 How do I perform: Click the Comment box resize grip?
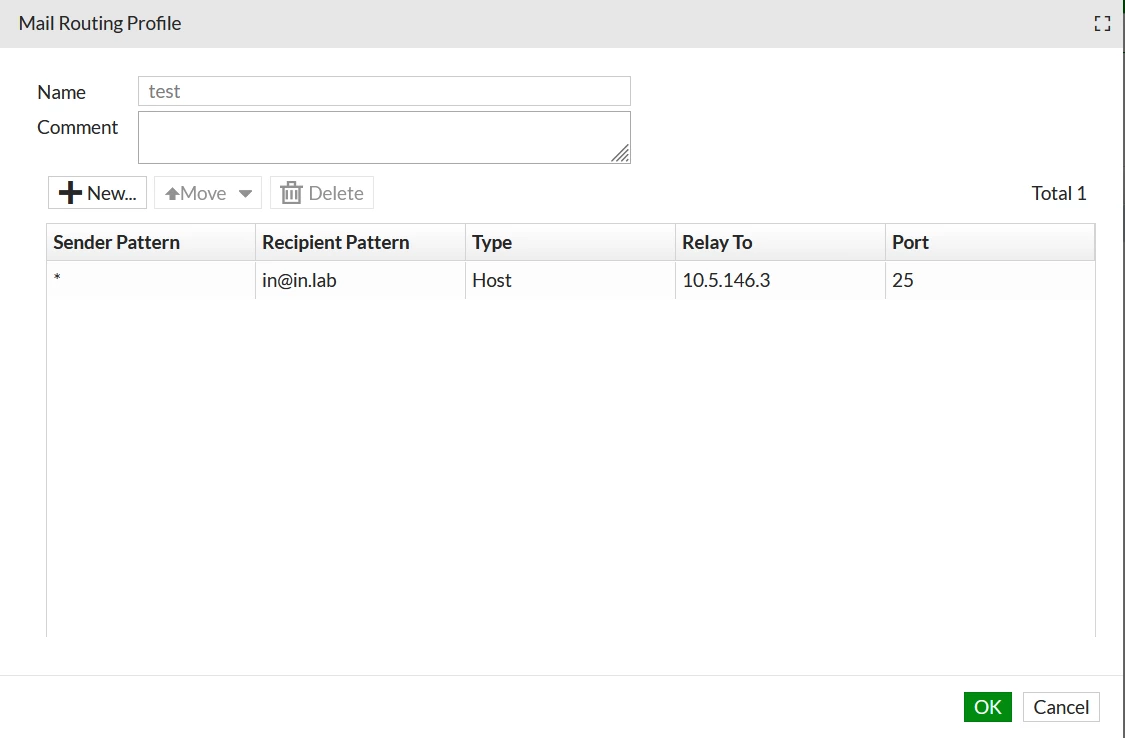pyautogui.click(x=621, y=153)
